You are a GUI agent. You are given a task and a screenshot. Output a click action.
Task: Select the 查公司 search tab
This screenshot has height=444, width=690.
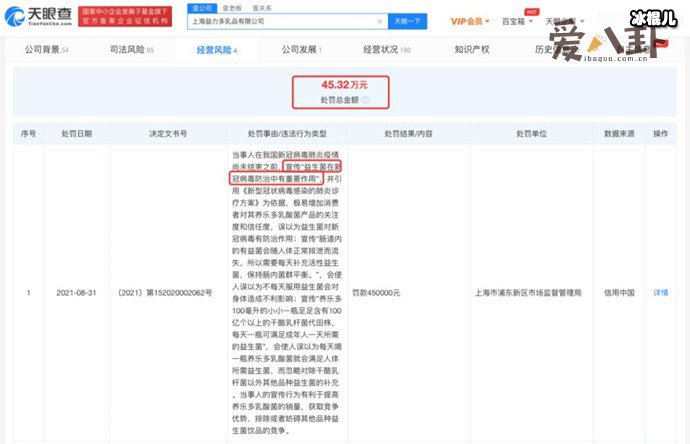pyautogui.click(x=202, y=8)
